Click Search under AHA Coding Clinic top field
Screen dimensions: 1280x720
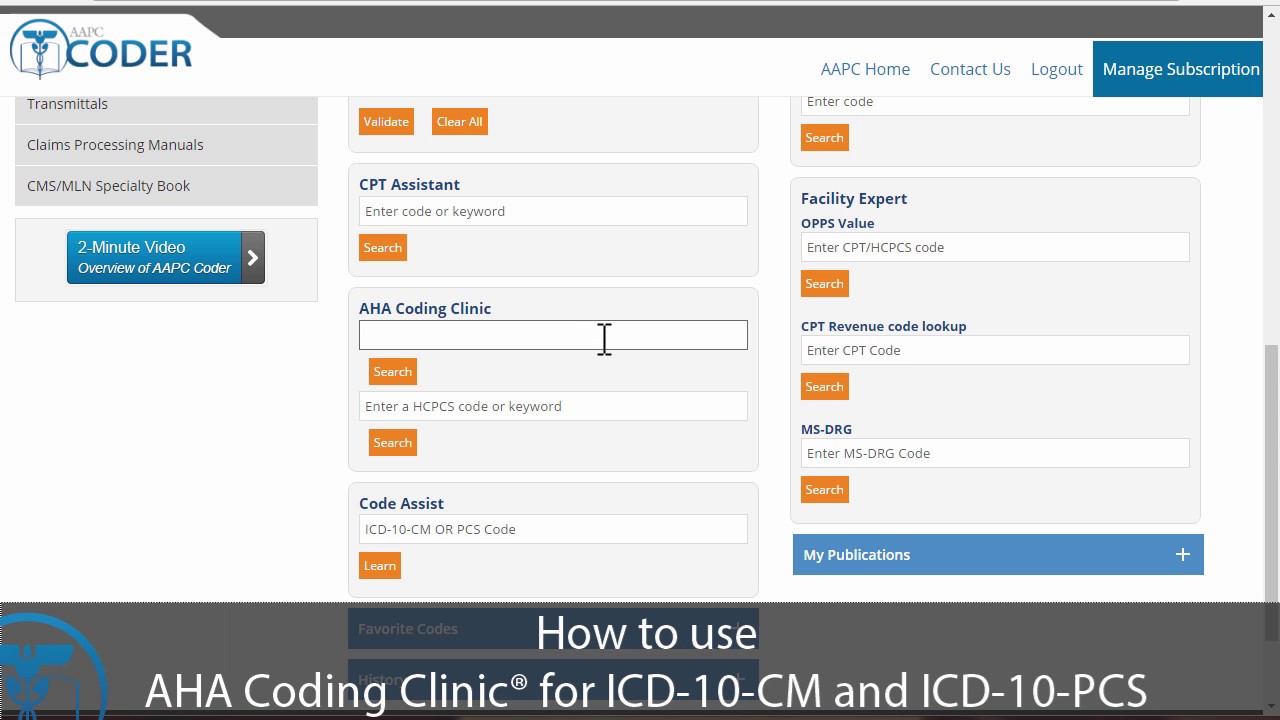tap(393, 372)
